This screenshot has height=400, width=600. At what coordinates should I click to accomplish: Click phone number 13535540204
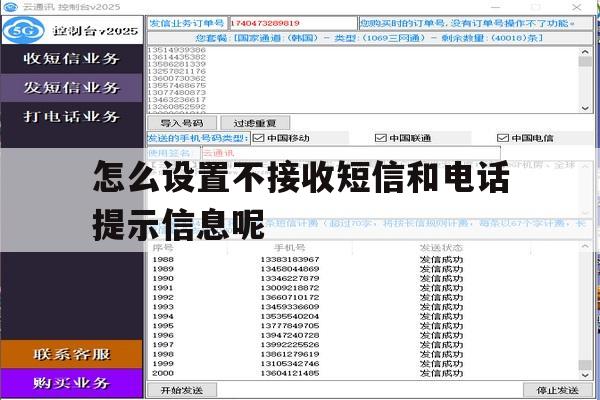coord(290,316)
